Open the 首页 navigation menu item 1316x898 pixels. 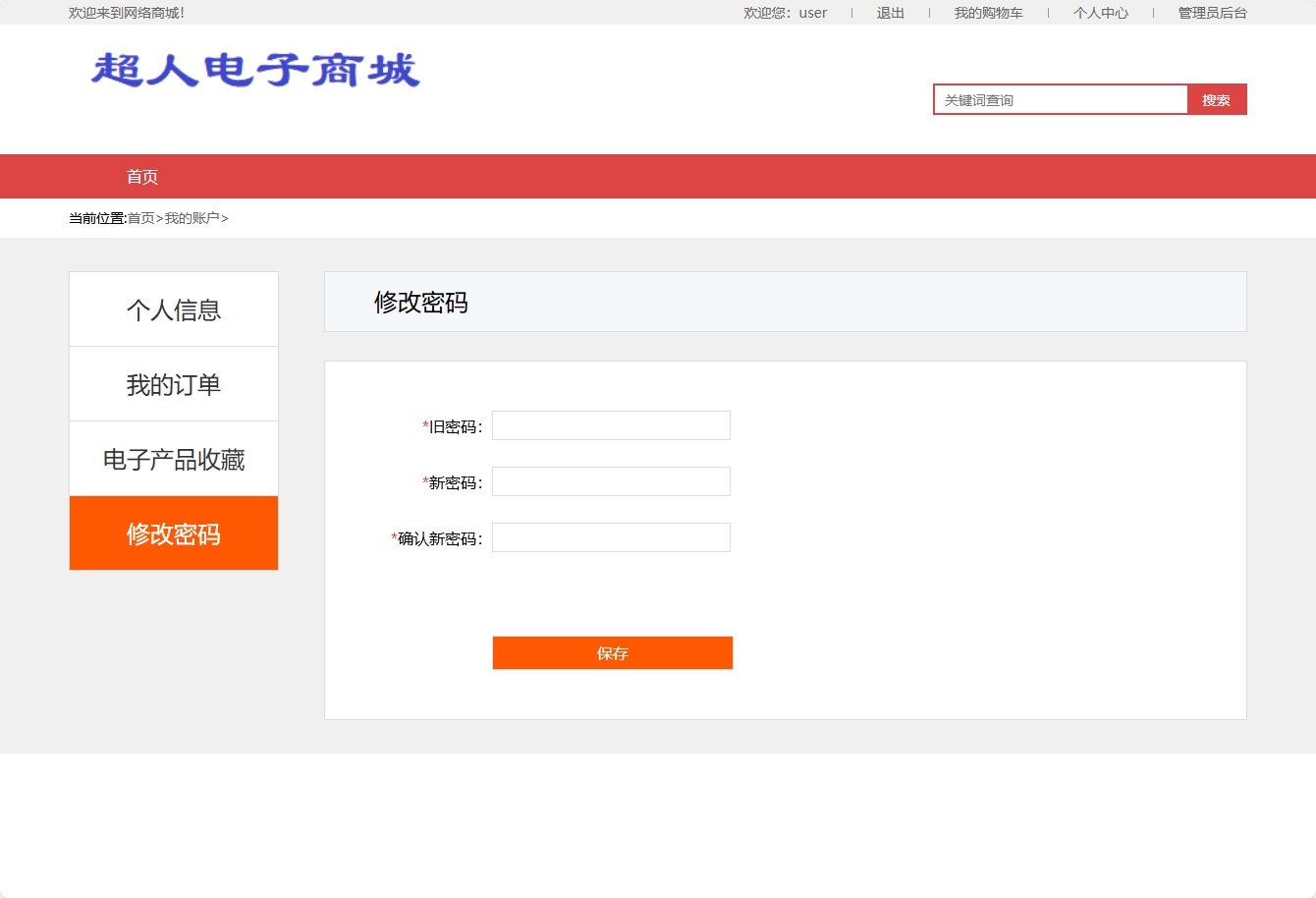[142, 176]
